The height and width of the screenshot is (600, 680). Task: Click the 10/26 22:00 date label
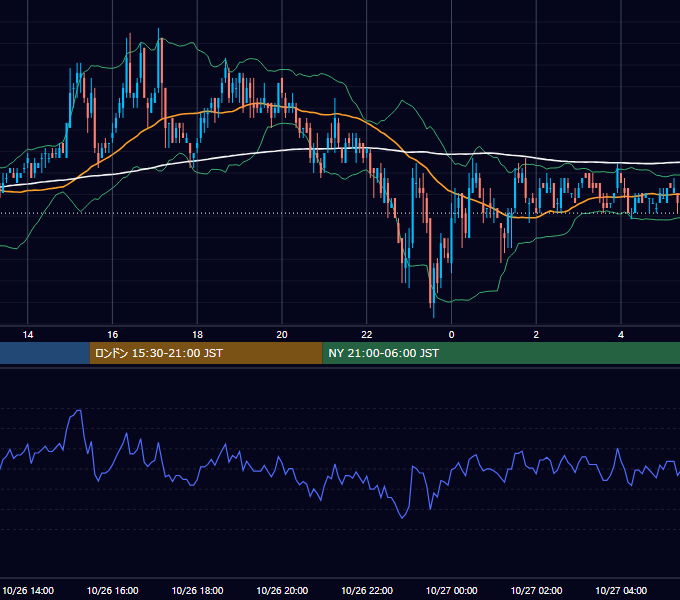point(367,590)
